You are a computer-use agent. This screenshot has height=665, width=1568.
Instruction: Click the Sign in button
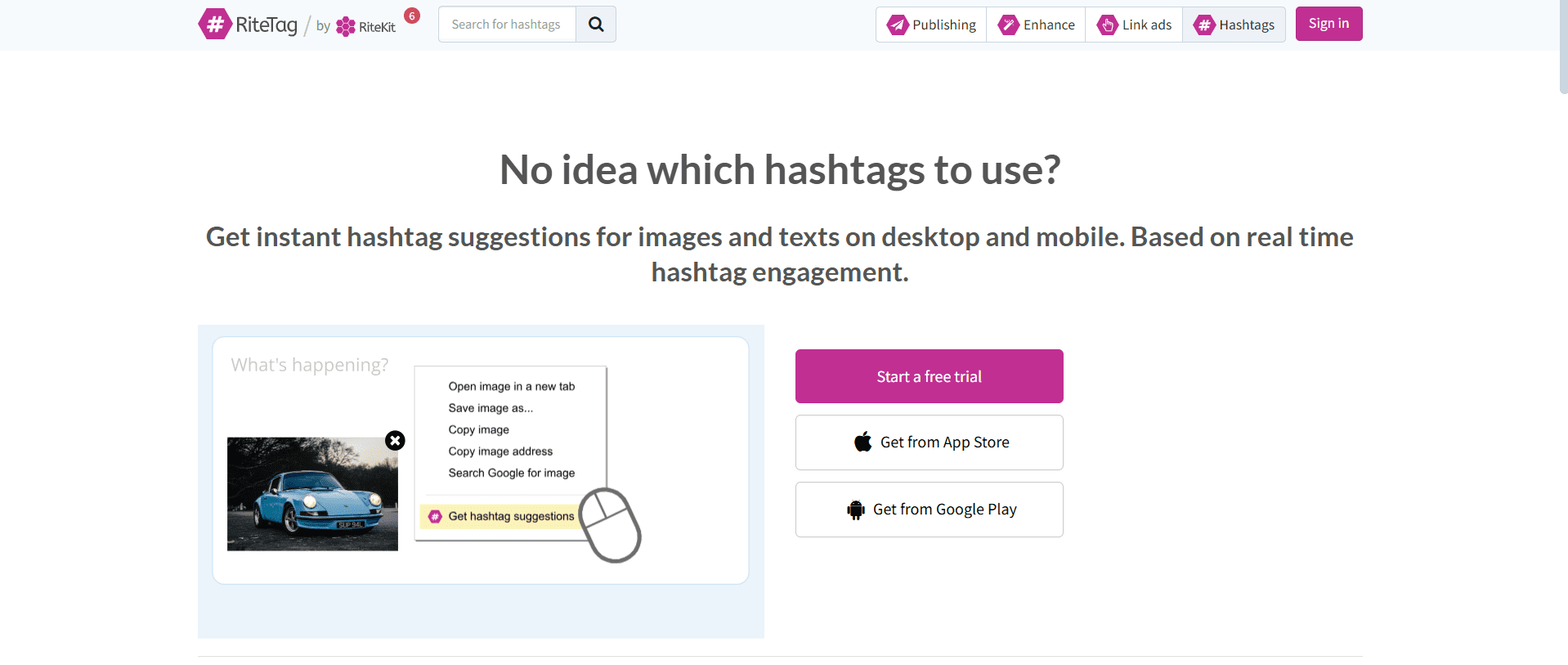point(1328,24)
